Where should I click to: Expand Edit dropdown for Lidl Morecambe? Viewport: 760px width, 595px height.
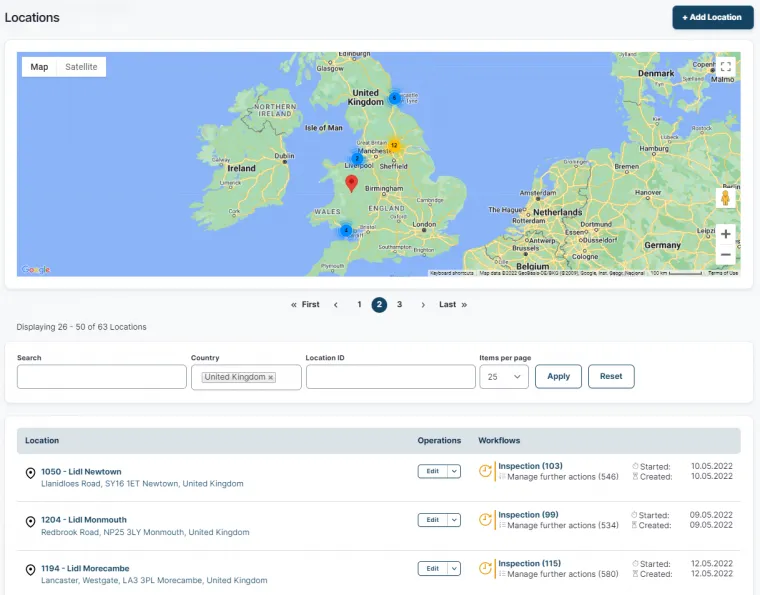click(x=454, y=568)
